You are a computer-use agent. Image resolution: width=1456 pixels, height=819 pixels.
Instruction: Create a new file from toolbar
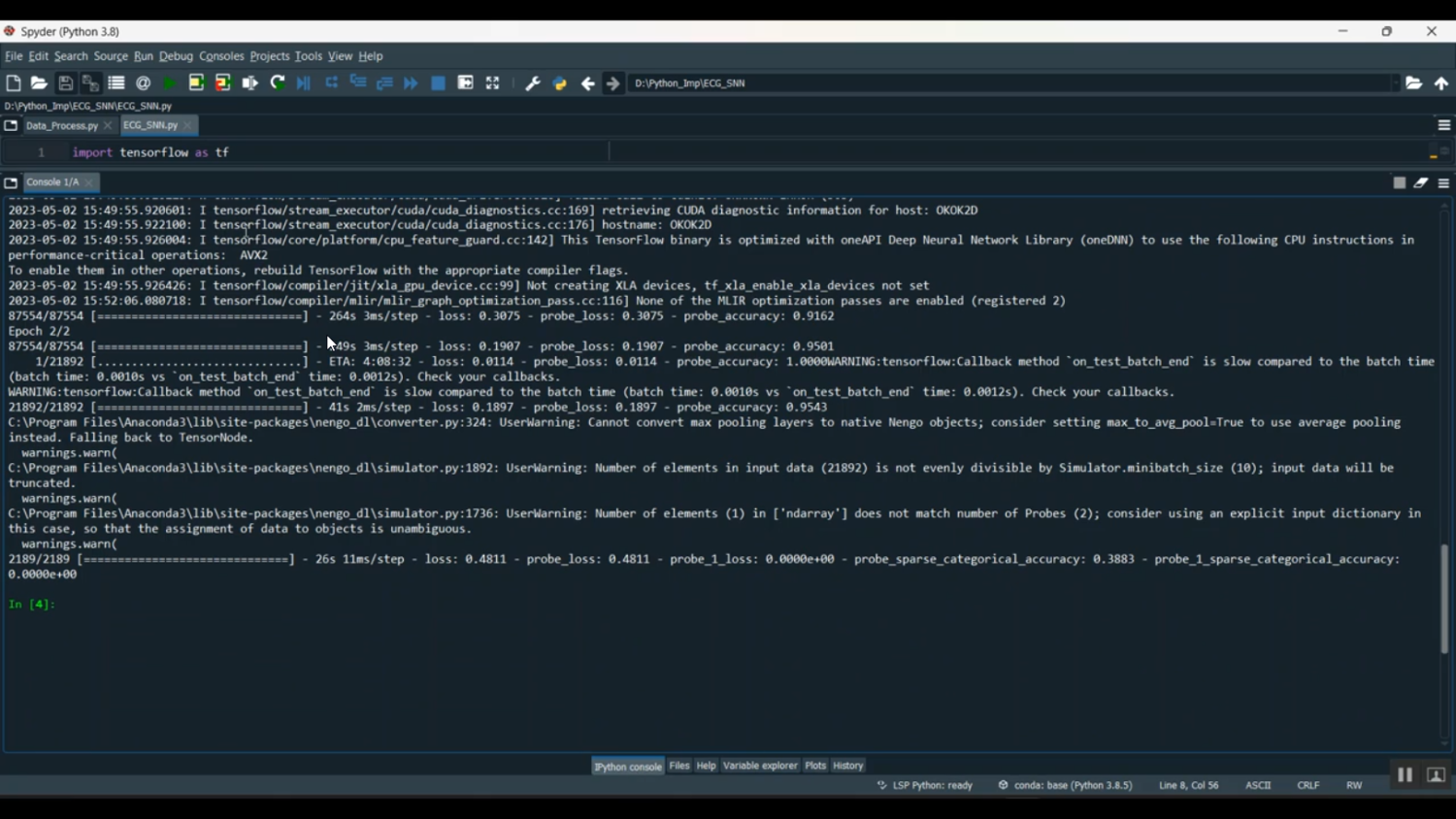click(14, 83)
